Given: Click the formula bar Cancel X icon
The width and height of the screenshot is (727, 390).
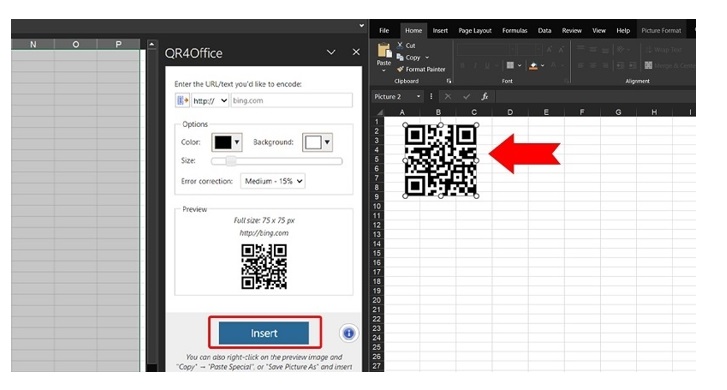Looking at the screenshot, I should 447,96.
